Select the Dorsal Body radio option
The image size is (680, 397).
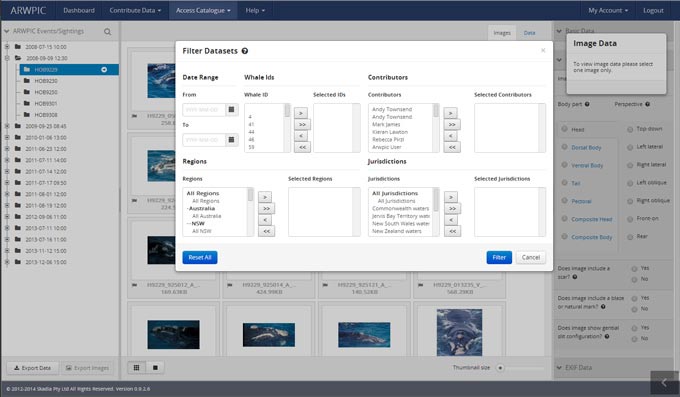pos(564,147)
